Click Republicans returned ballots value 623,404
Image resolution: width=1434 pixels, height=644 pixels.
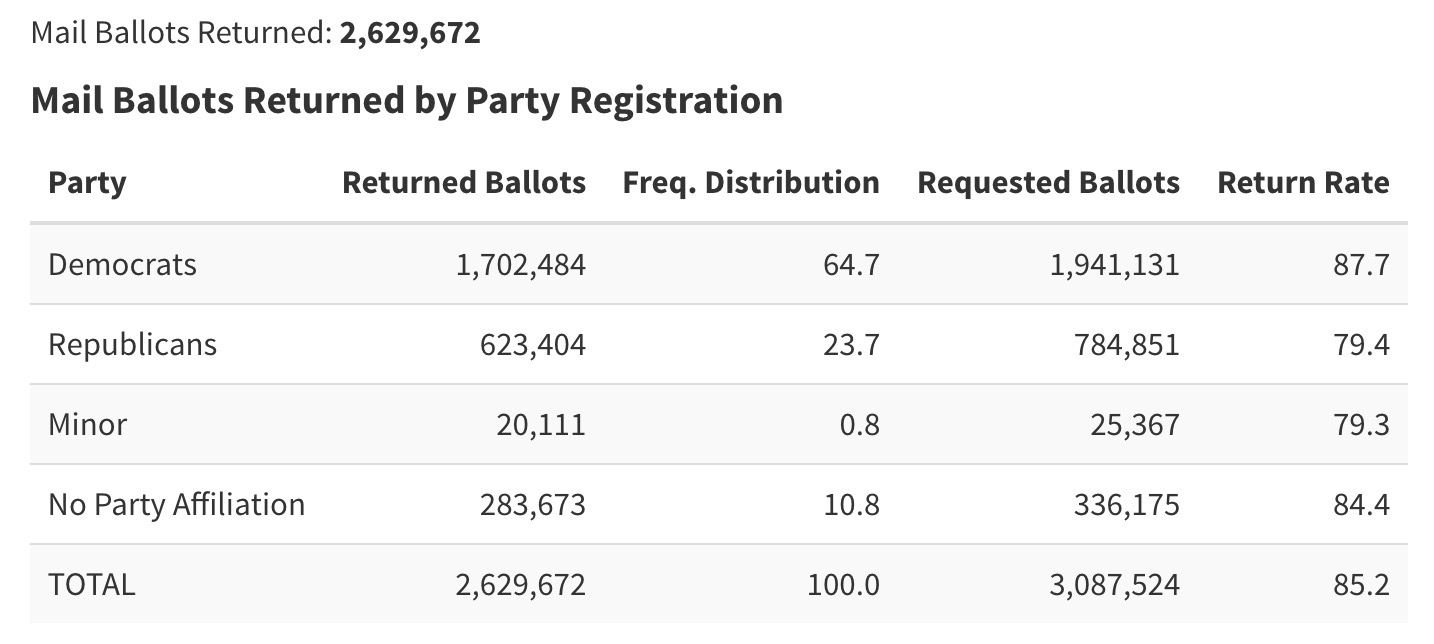532,344
